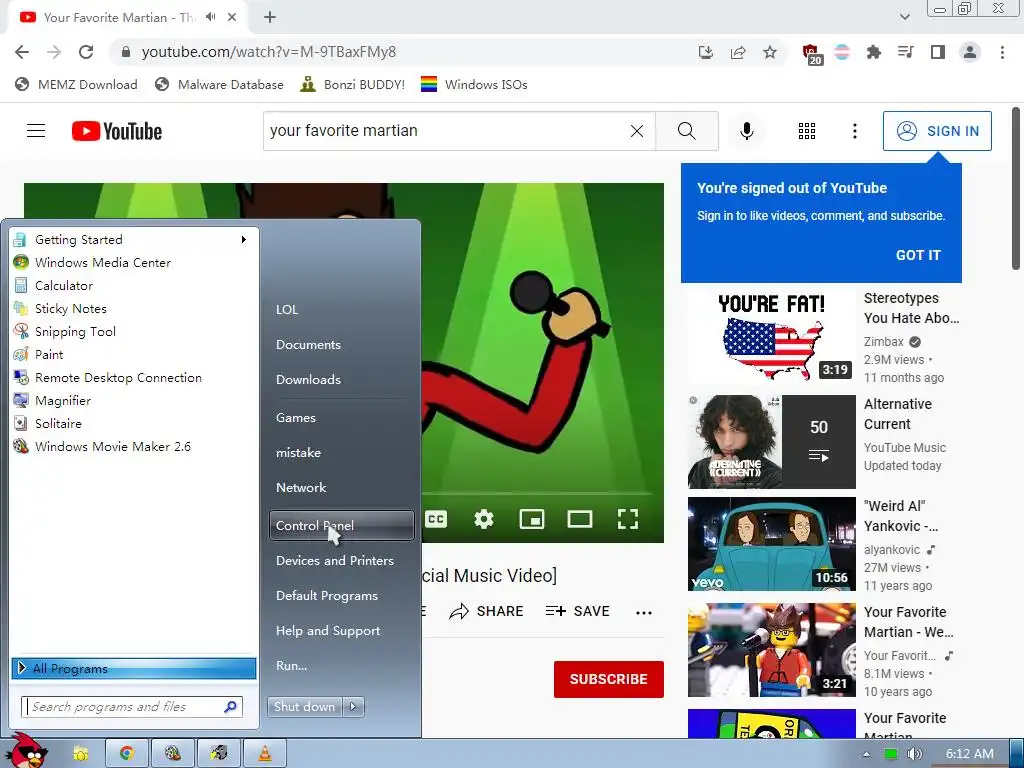Screen dimensions: 1024x768
Task: Click SHARE under the video
Action: point(487,611)
